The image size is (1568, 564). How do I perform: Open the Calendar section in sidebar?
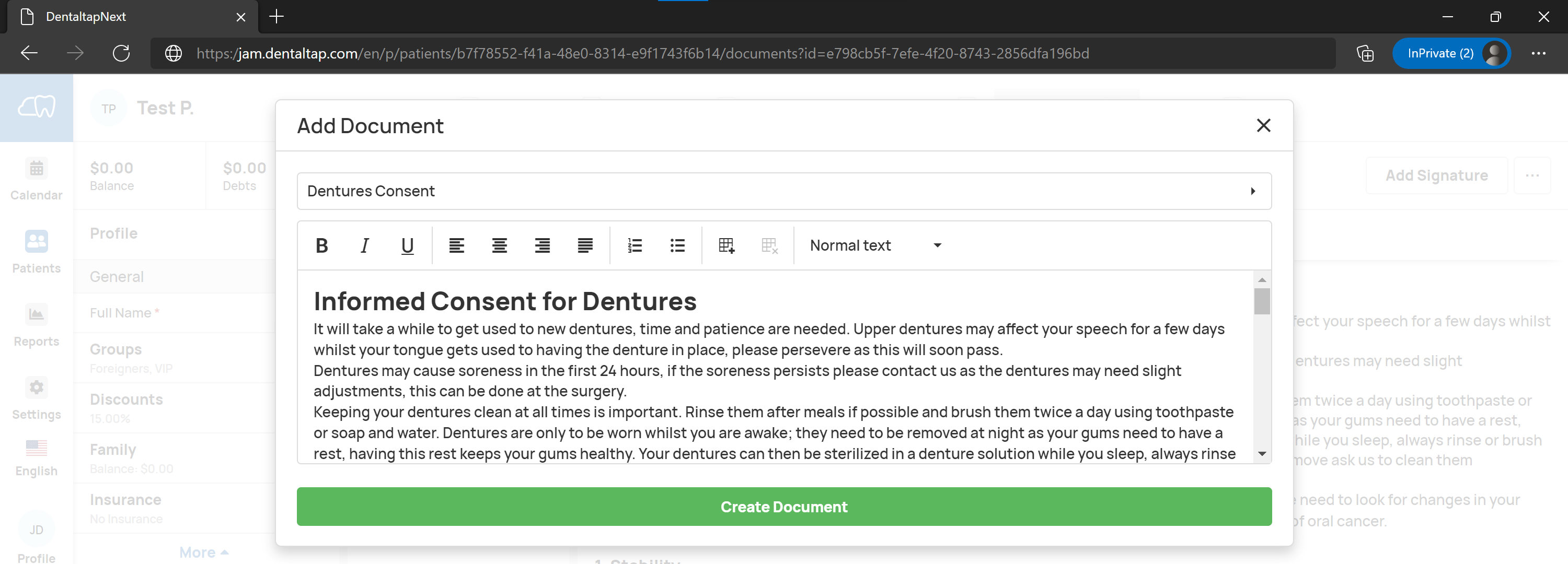[x=37, y=179]
